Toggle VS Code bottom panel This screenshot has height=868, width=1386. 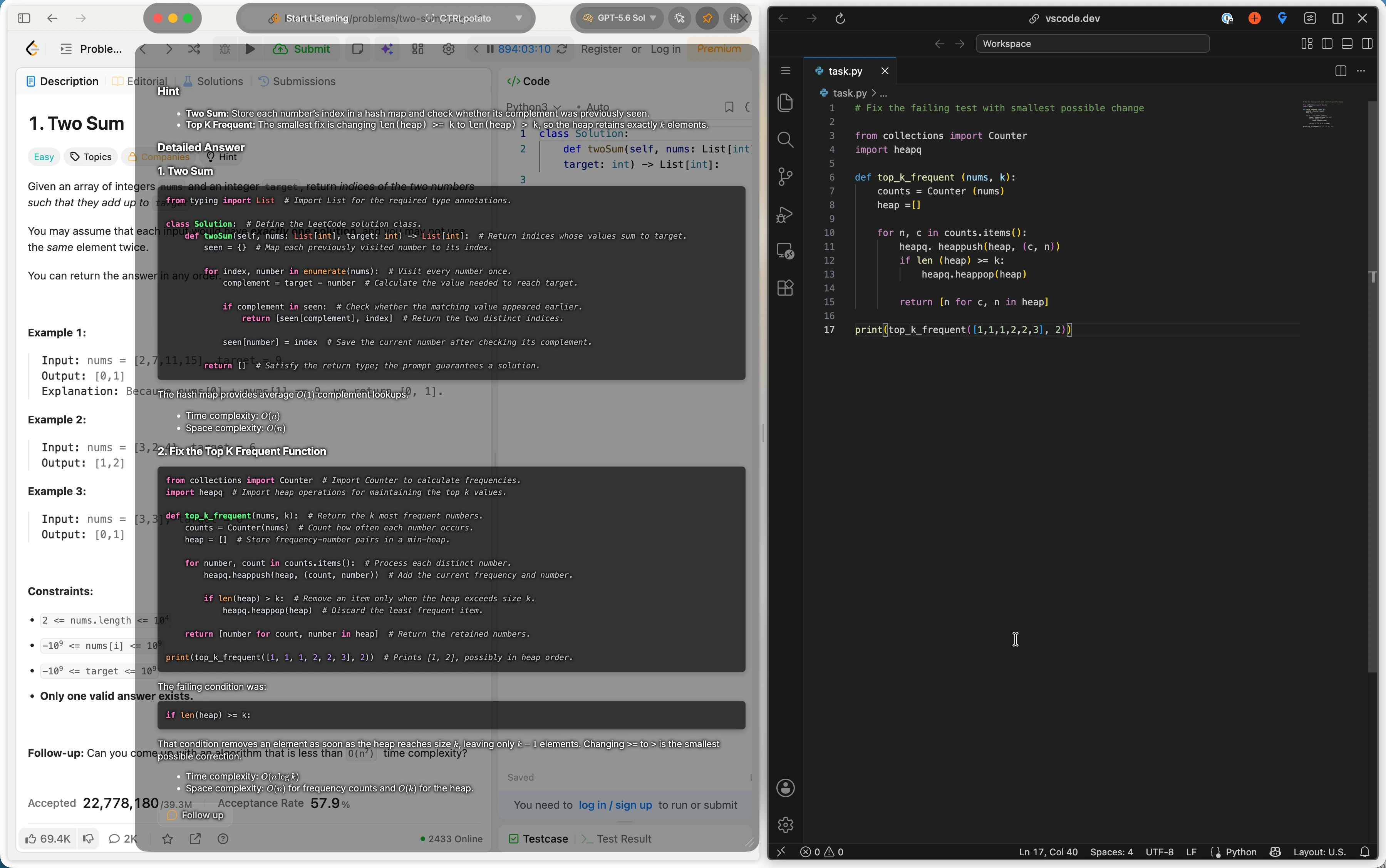point(1347,43)
